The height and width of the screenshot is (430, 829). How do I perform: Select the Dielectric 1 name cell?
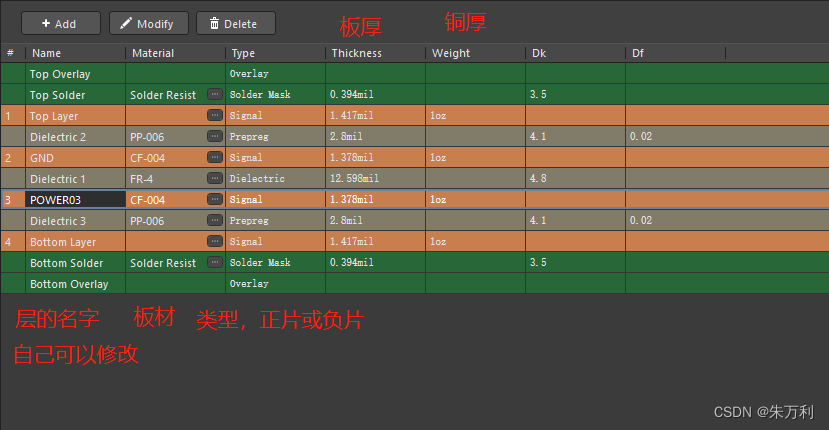pos(76,178)
